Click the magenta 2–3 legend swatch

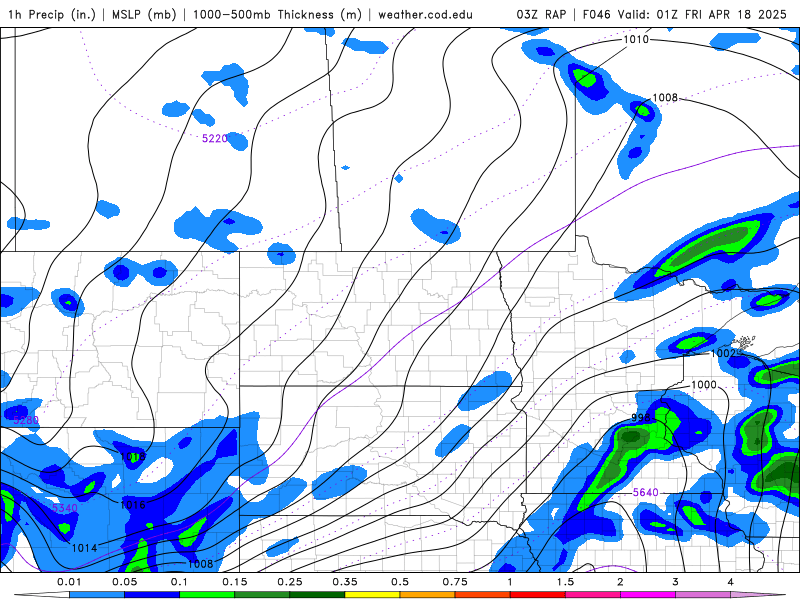point(648,595)
